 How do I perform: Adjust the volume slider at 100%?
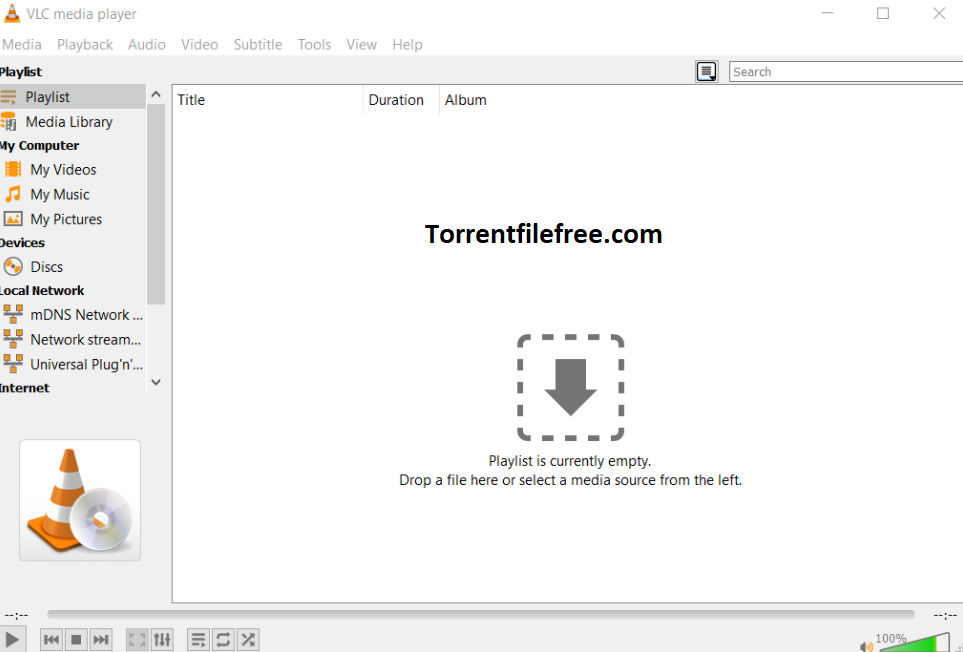914,642
